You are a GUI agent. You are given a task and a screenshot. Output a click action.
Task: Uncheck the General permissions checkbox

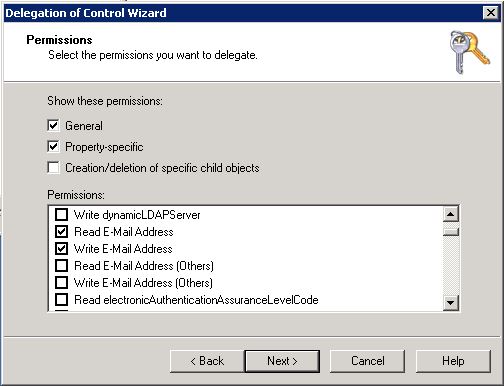coord(53,126)
